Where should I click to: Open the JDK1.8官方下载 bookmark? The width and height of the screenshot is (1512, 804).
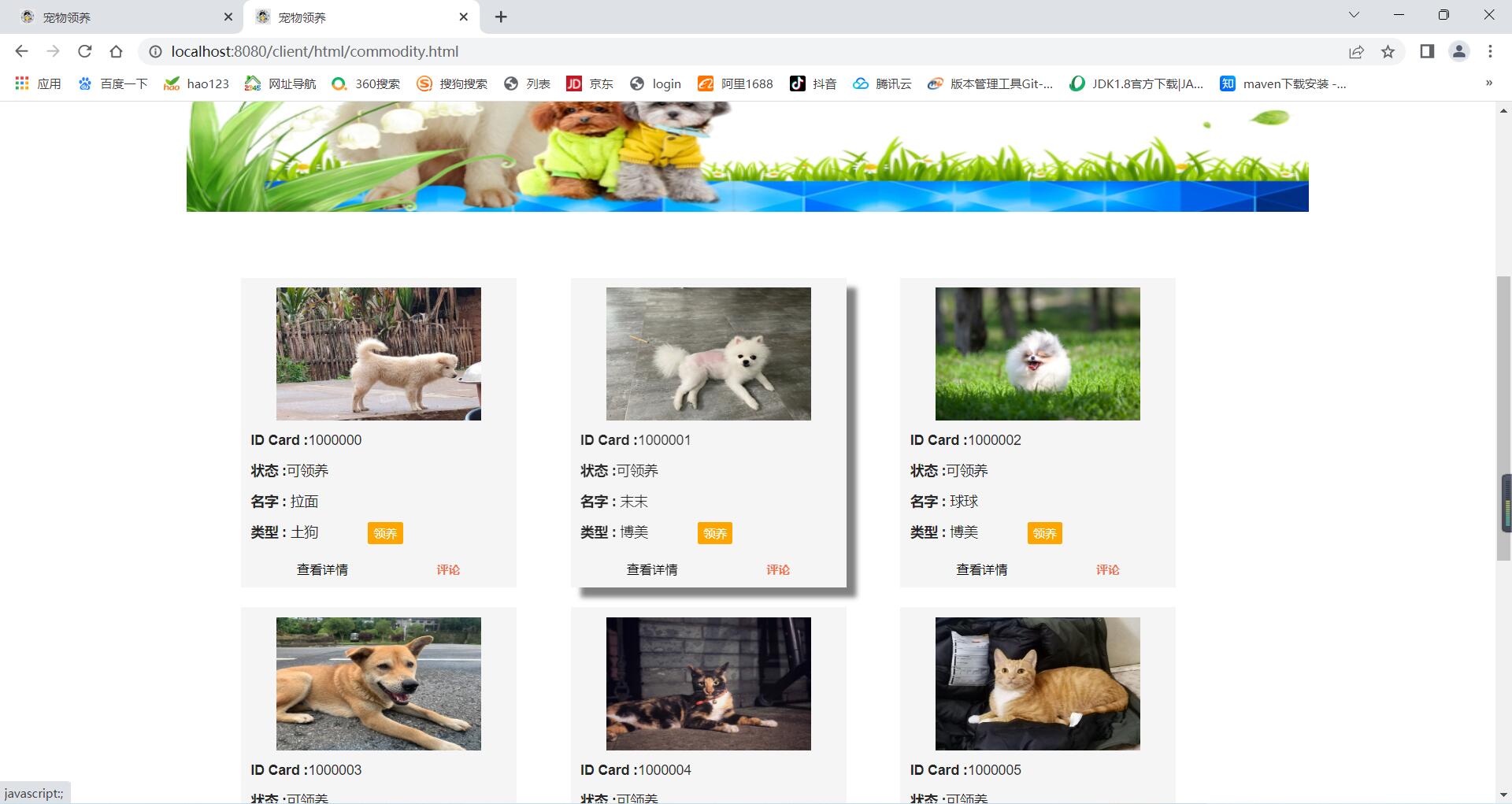1136,83
